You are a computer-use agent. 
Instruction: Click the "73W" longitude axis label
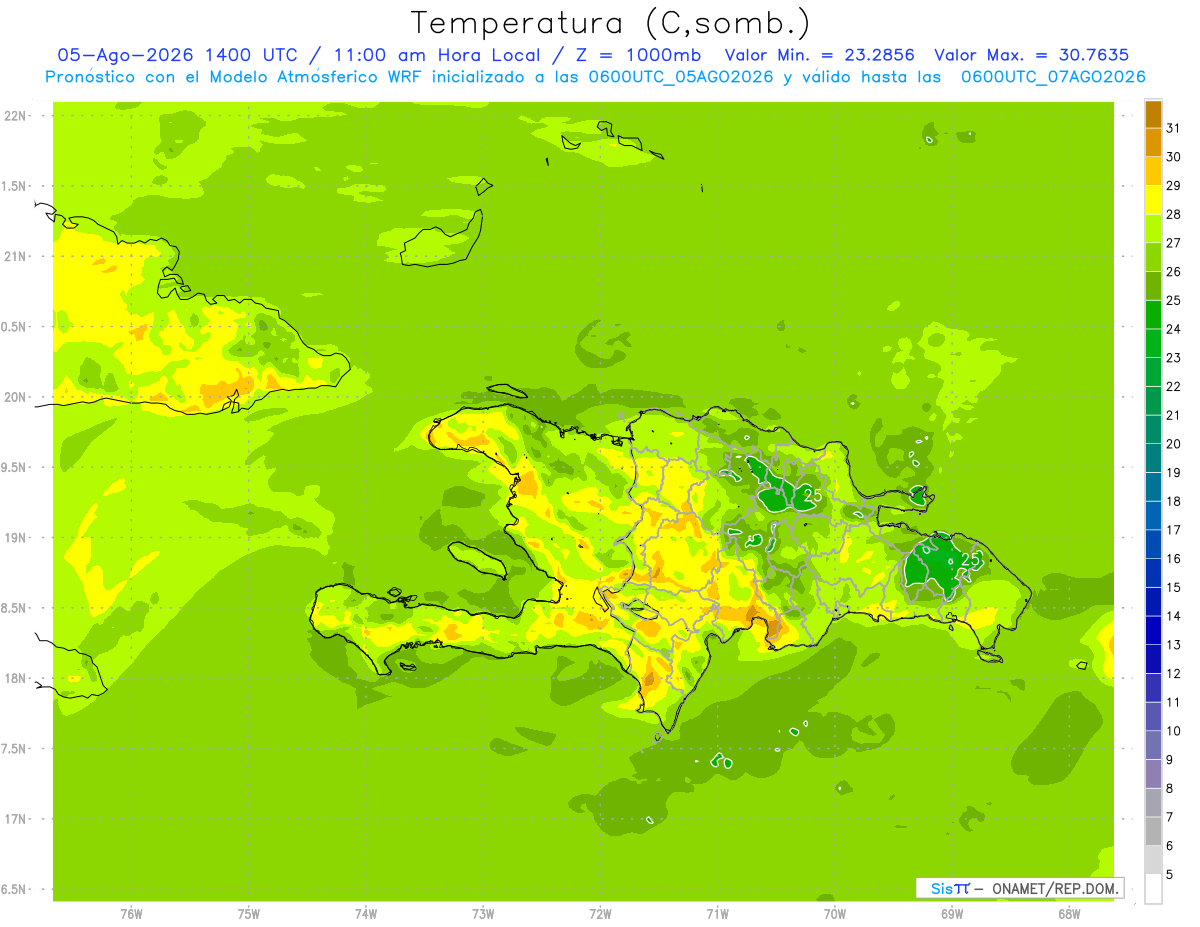(x=483, y=913)
